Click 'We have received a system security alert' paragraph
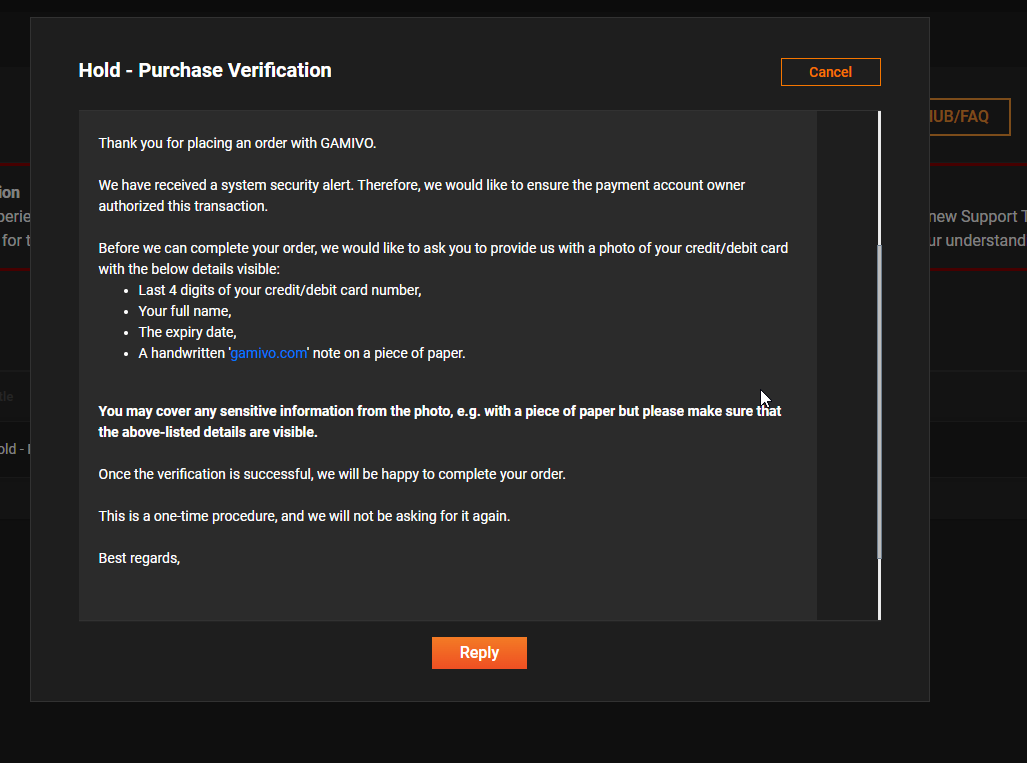The height and width of the screenshot is (763, 1027). tap(422, 196)
